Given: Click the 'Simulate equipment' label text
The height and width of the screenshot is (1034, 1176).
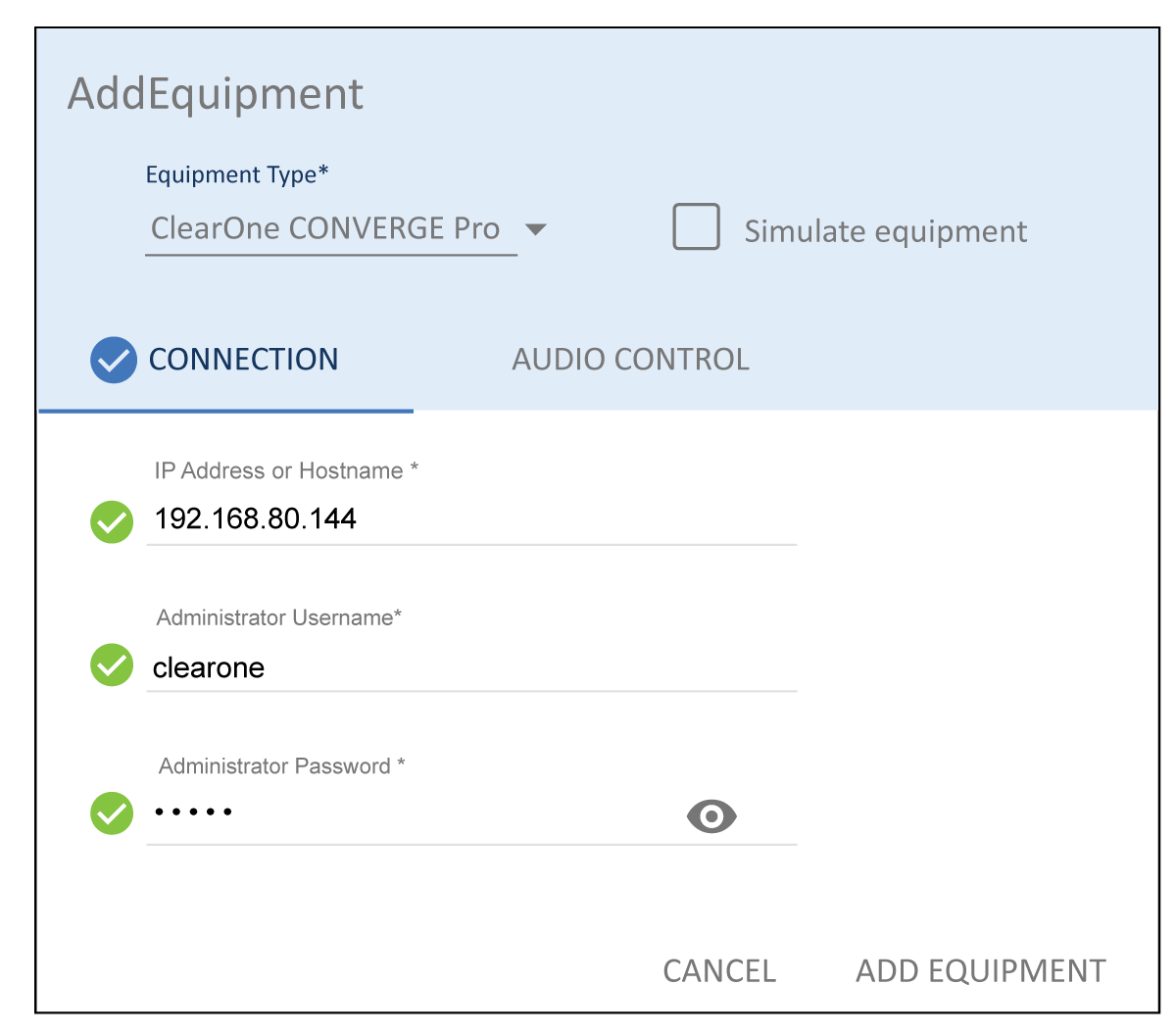Looking at the screenshot, I should point(885,231).
